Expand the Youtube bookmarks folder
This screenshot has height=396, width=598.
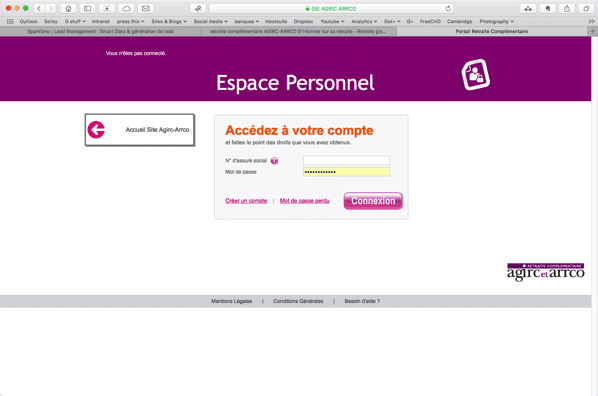click(332, 21)
